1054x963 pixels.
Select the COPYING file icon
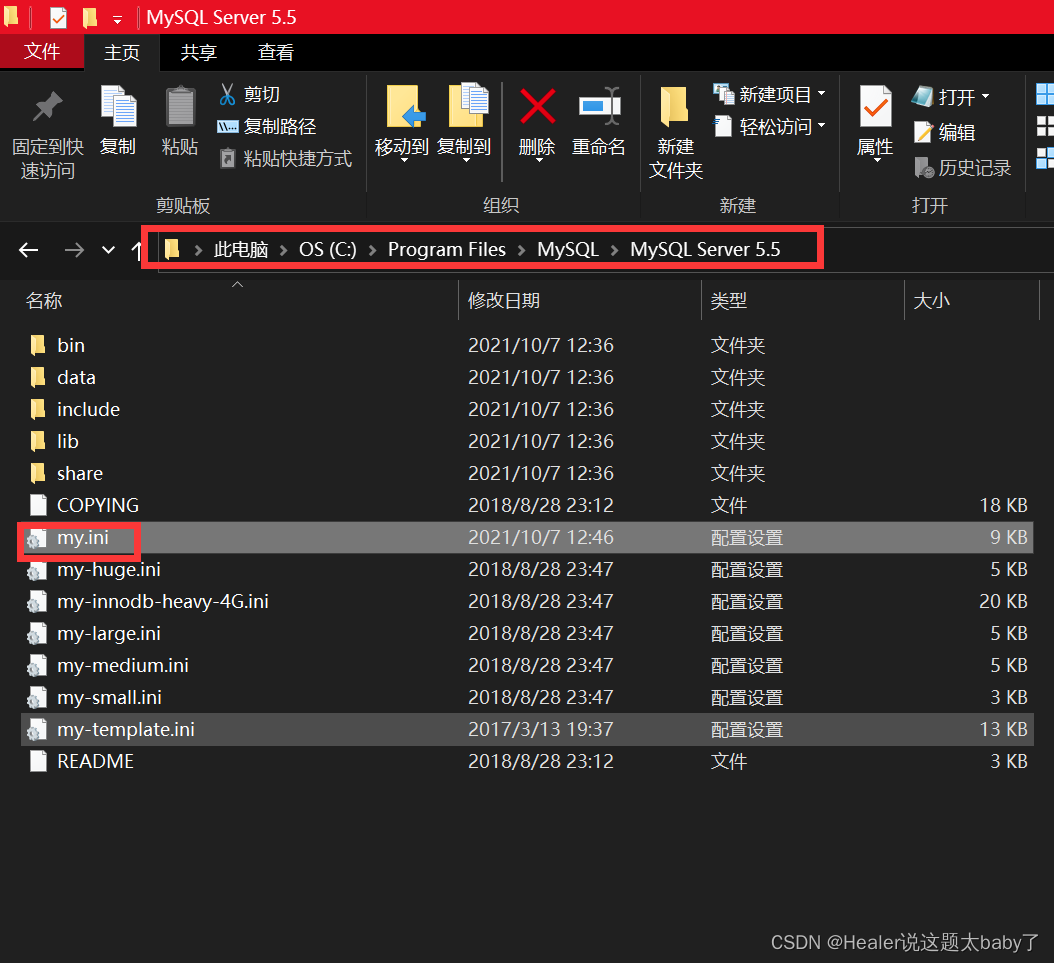[38, 505]
